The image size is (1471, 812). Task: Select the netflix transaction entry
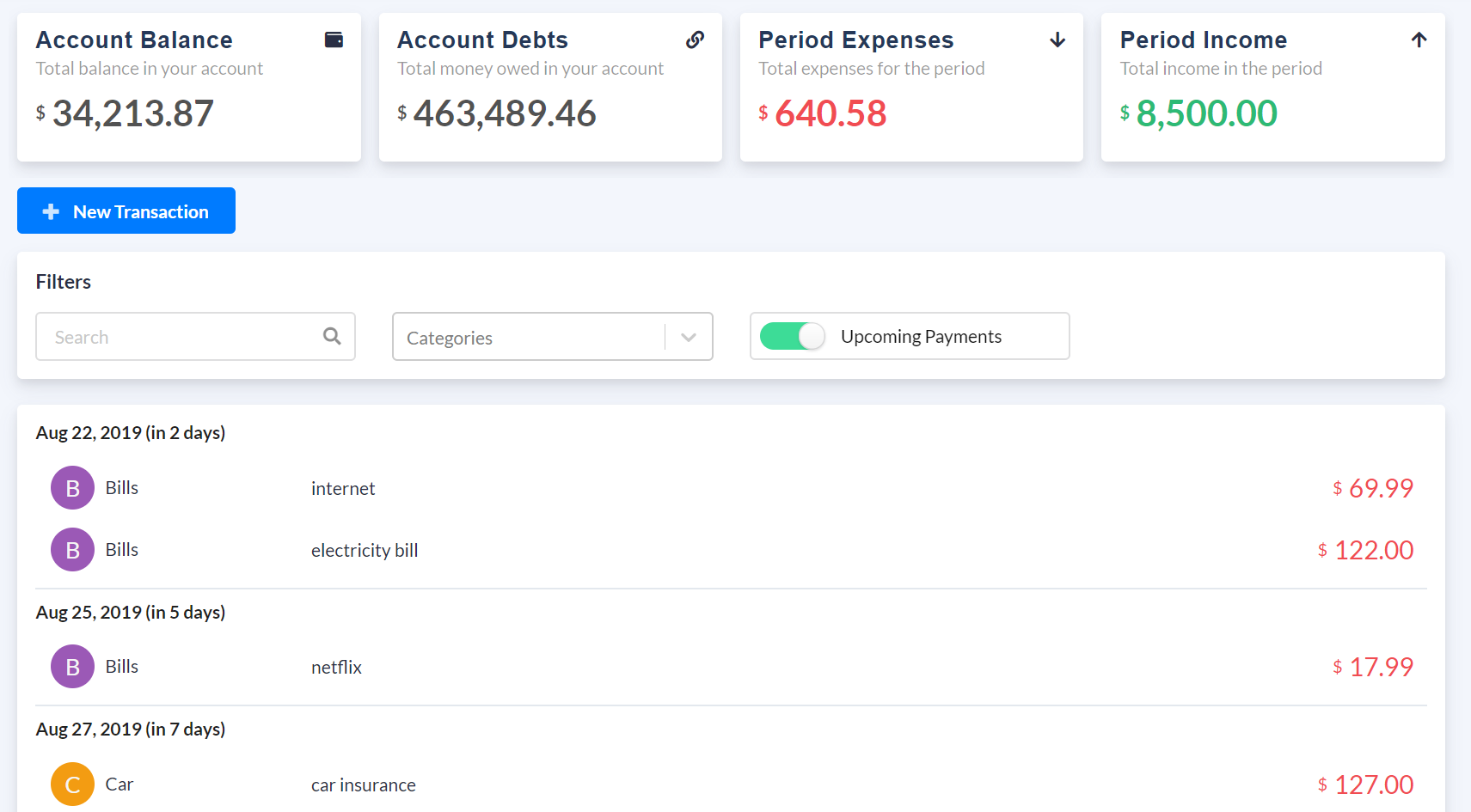click(336, 666)
